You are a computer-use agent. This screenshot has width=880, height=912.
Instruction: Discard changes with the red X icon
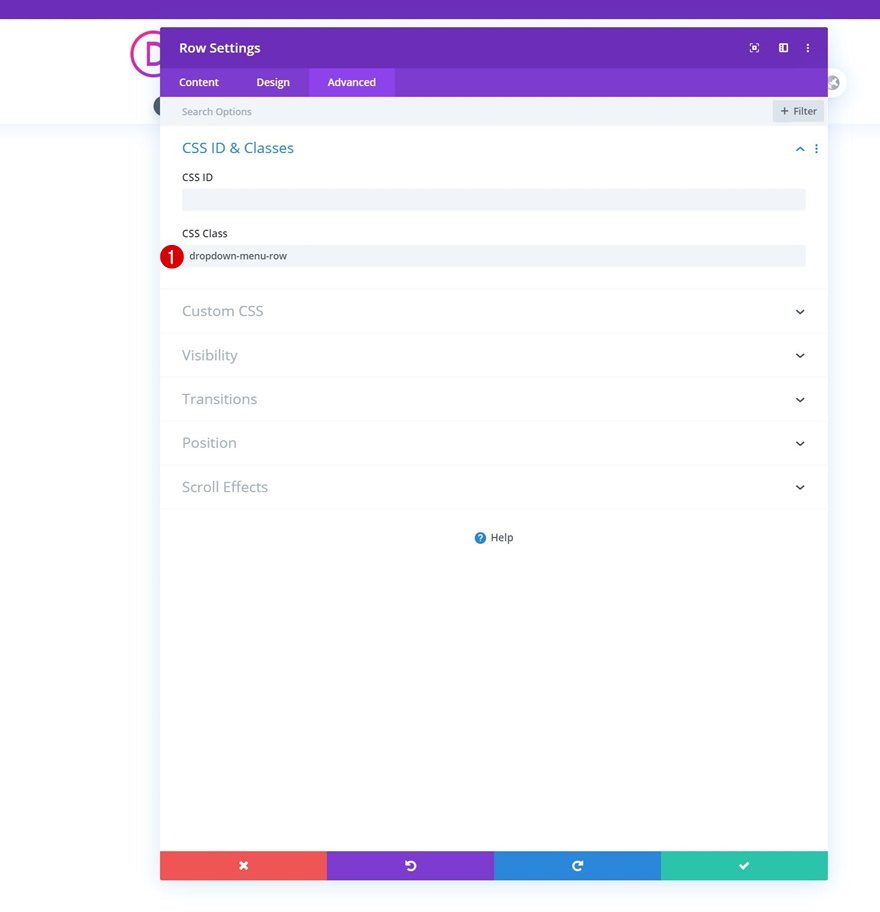243,865
